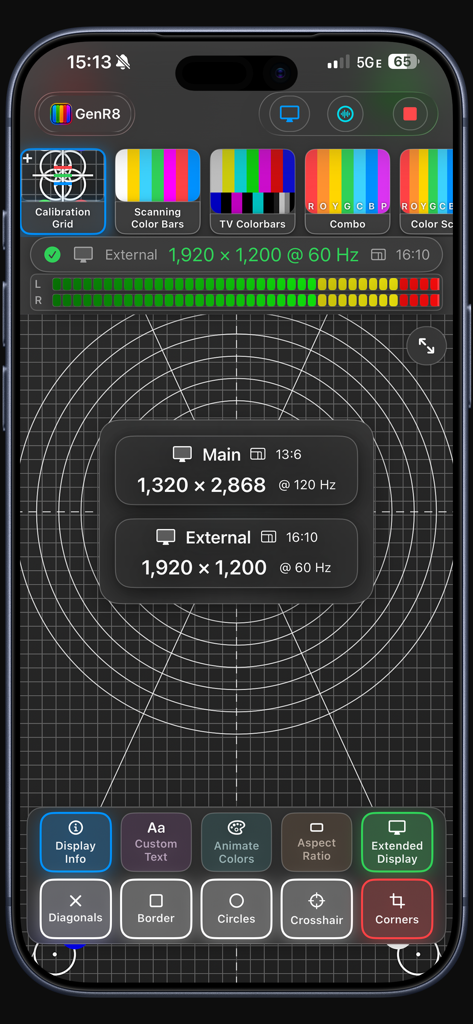Tap the monitor icon beside External in status bar
The height and width of the screenshot is (1024, 473).
tap(83, 255)
